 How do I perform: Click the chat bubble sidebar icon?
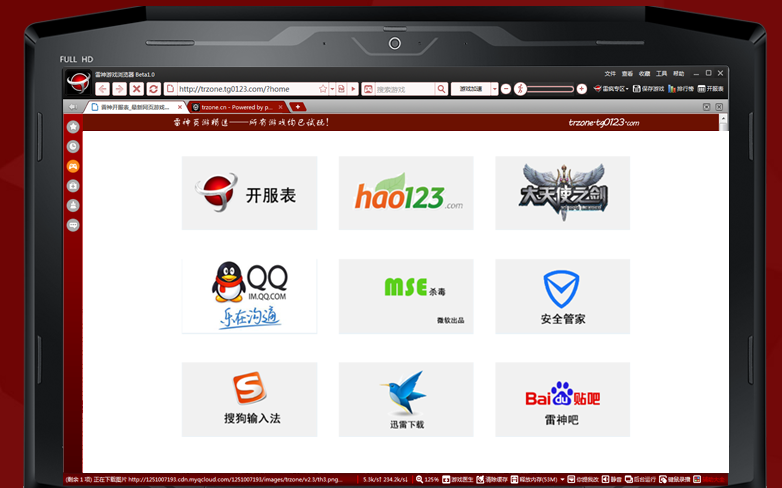73,225
